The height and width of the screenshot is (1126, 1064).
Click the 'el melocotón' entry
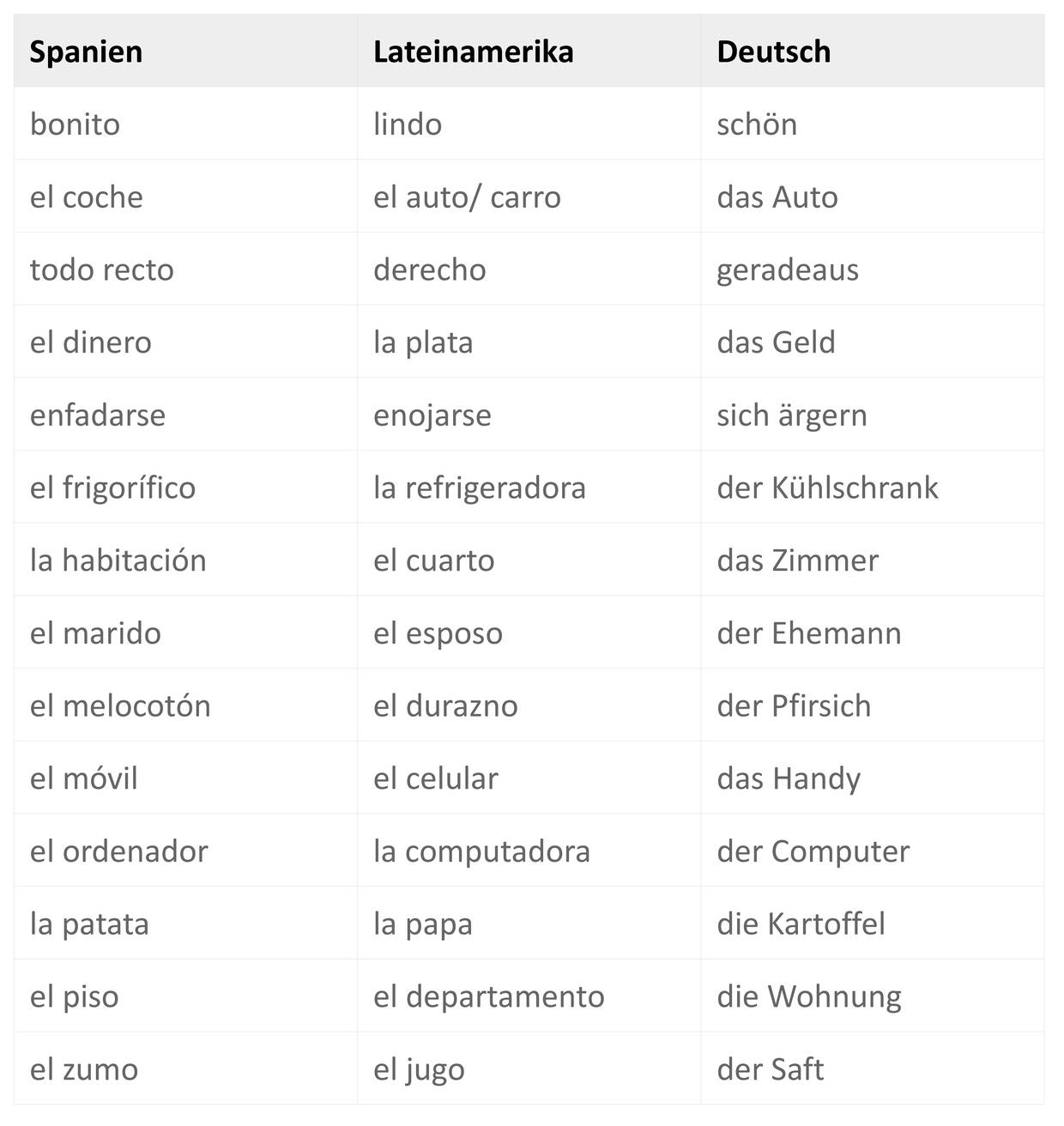[120, 705]
